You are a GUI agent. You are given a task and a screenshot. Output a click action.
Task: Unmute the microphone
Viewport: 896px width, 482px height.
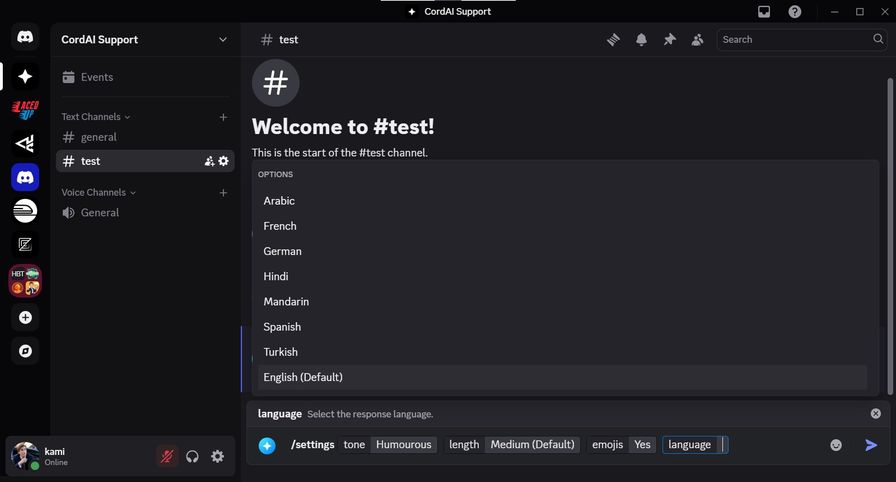(x=167, y=456)
